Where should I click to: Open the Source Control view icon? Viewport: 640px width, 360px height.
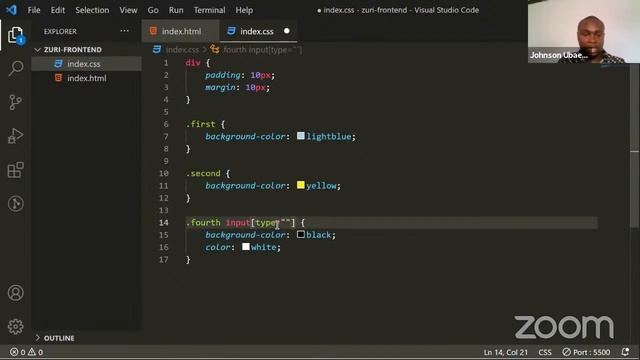(16, 102)
